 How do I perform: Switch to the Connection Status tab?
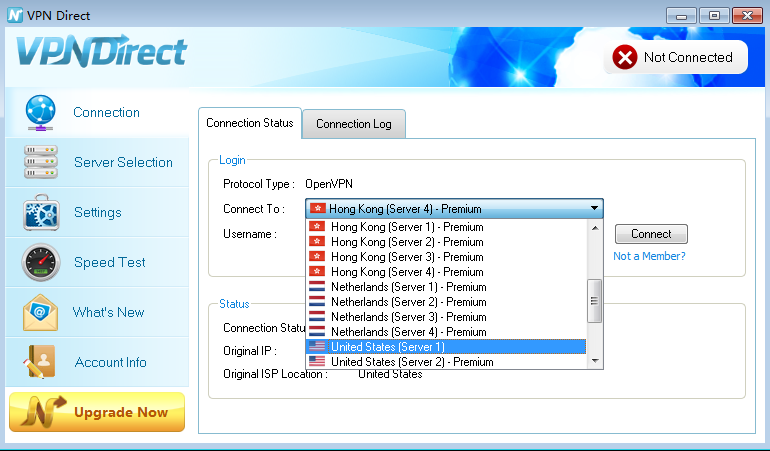click(250, 123)
